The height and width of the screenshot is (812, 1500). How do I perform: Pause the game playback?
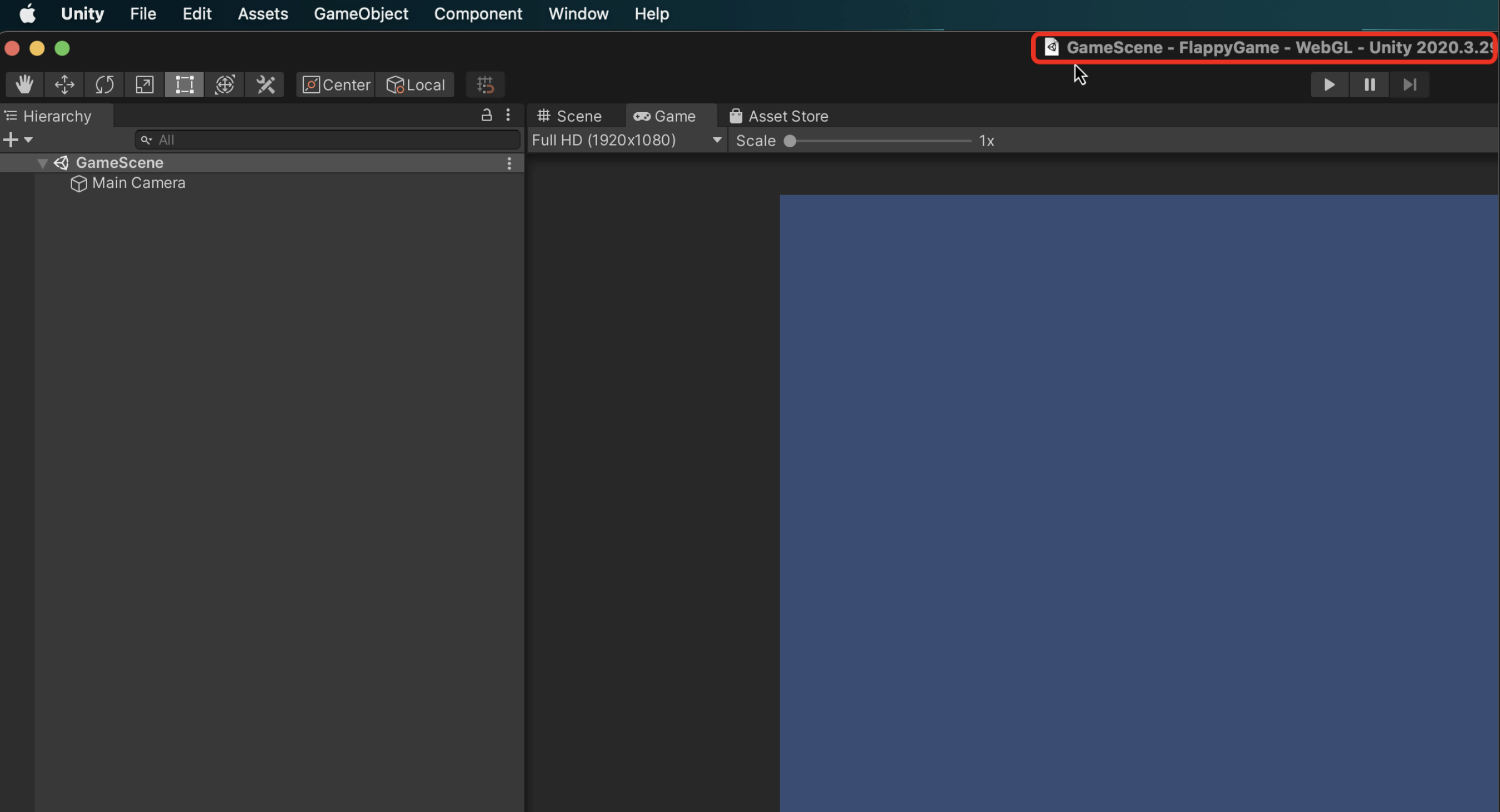tap(1369, 85)
